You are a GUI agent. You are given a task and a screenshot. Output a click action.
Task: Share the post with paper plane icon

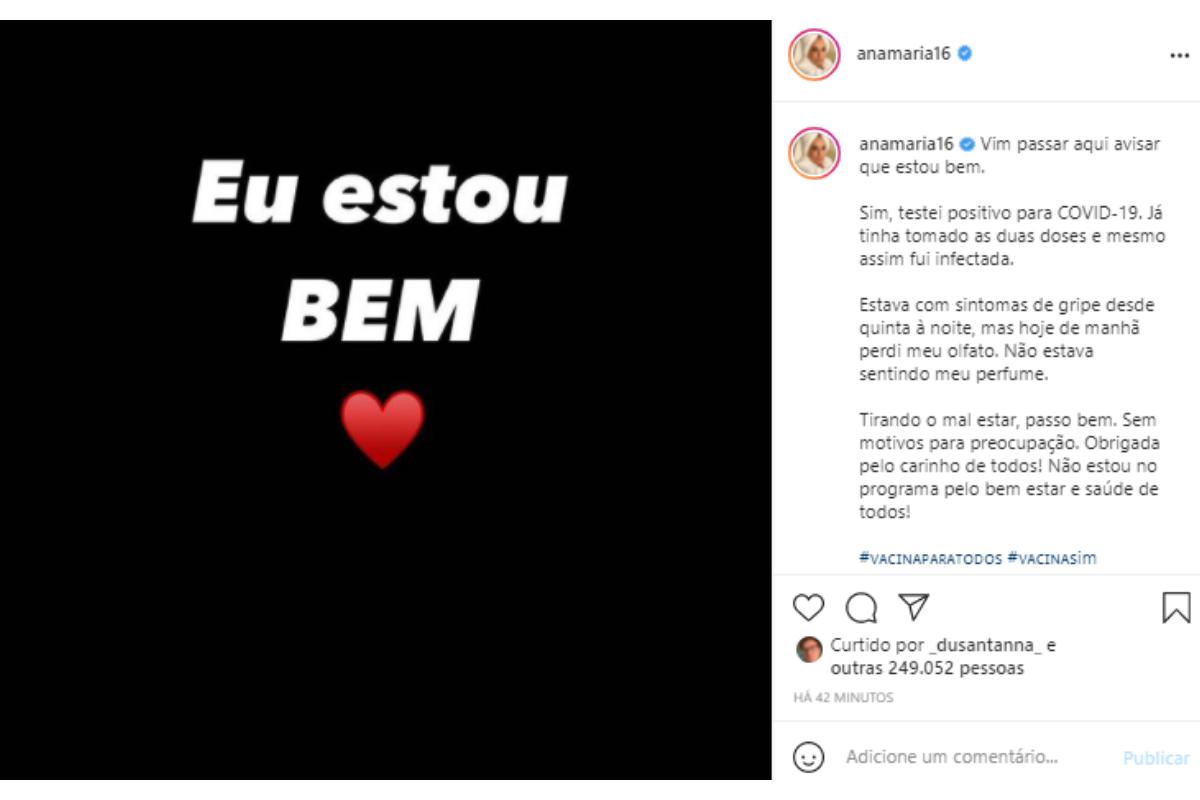pos(914,606)
